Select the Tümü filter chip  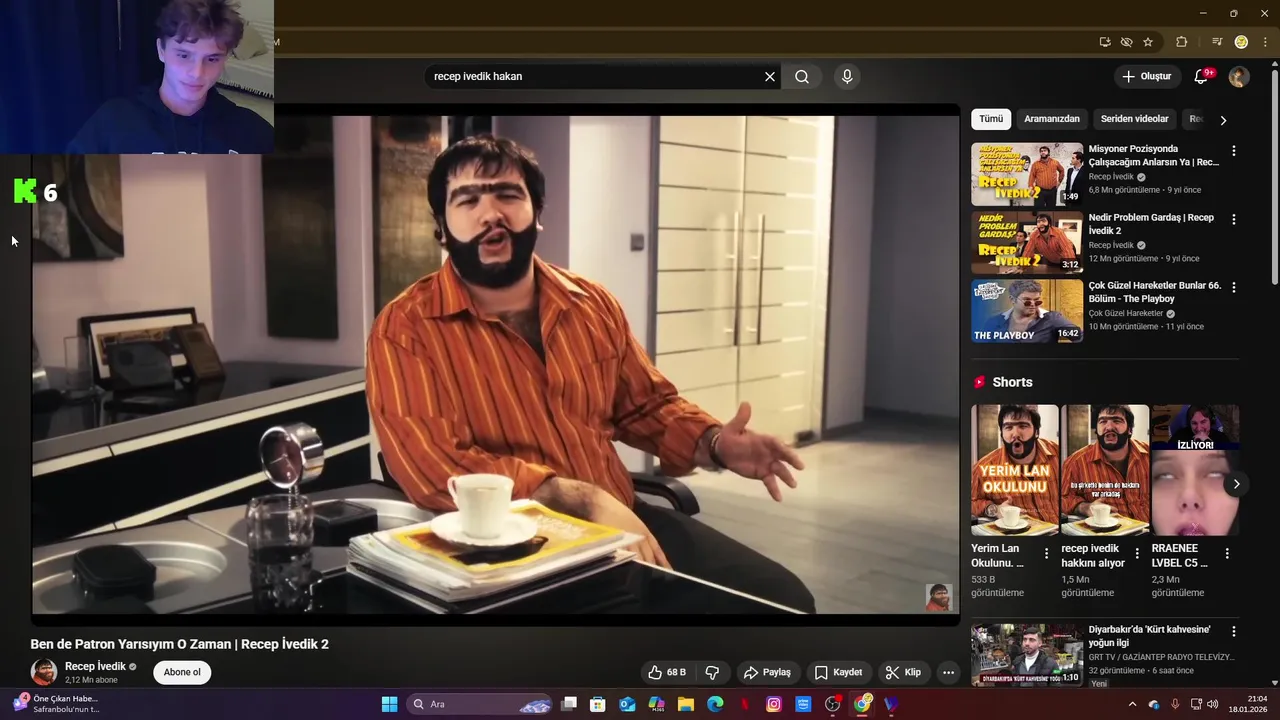(x=991, y=119)
